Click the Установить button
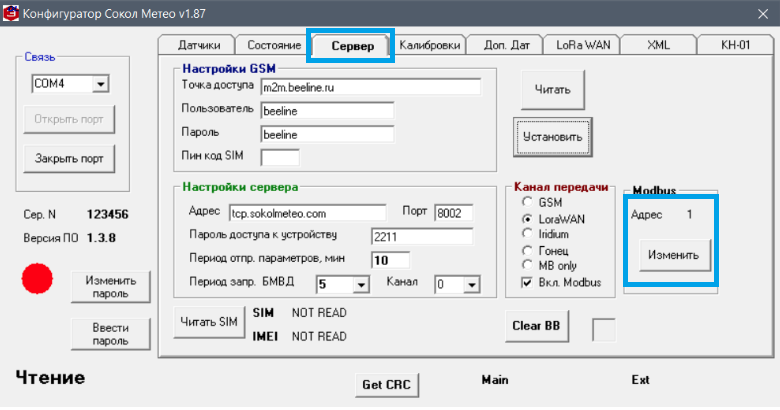This screenshot has height=410, width=780. pos(553,137)
